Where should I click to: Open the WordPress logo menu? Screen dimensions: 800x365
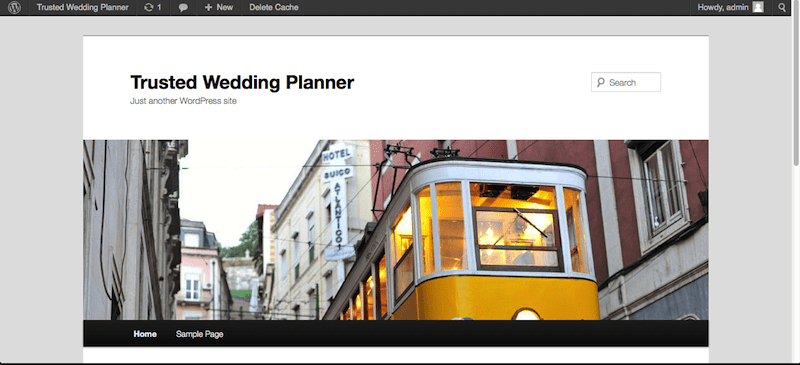14,7
